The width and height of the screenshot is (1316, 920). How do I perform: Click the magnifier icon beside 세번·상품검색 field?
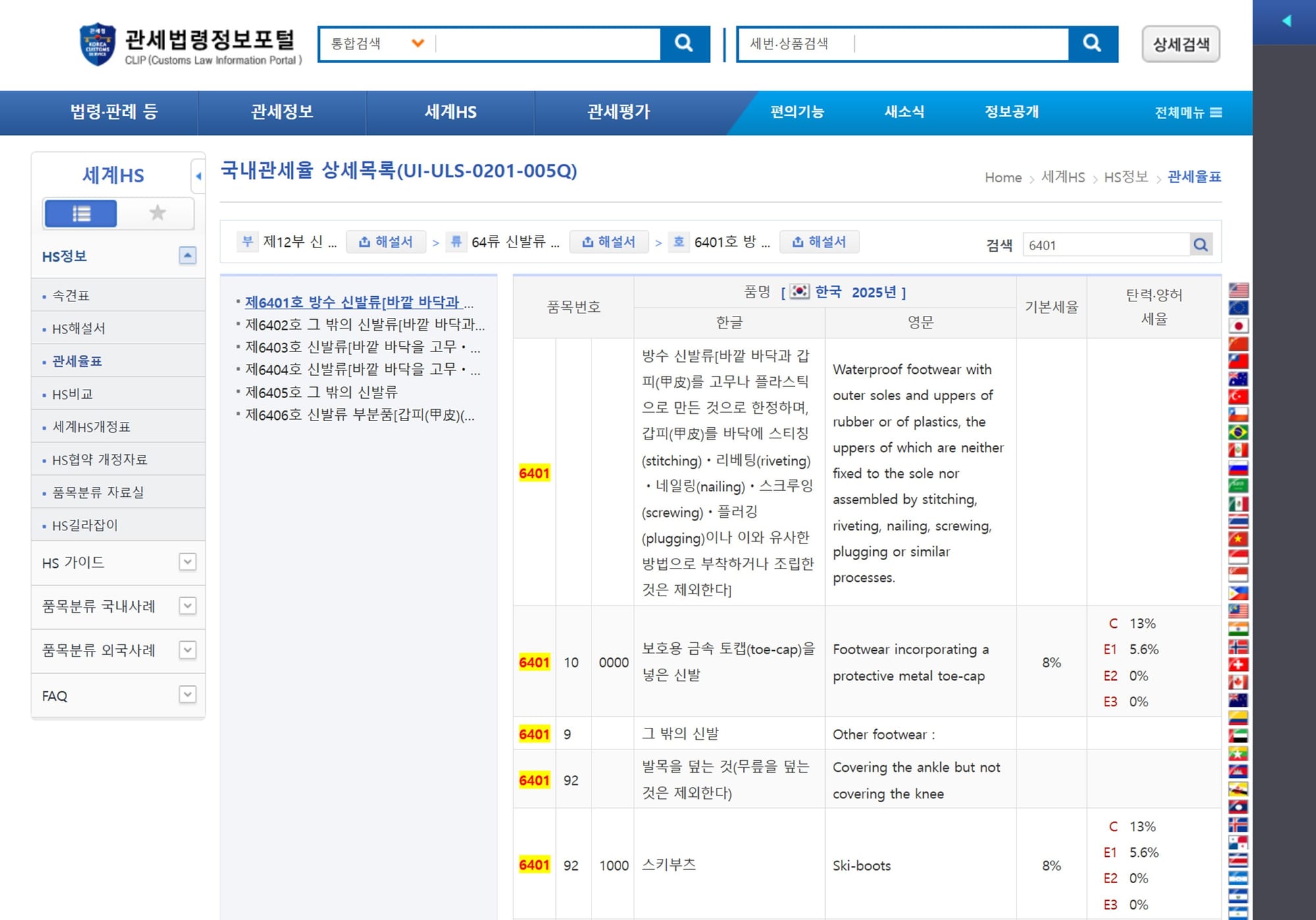coord(1092,44)
